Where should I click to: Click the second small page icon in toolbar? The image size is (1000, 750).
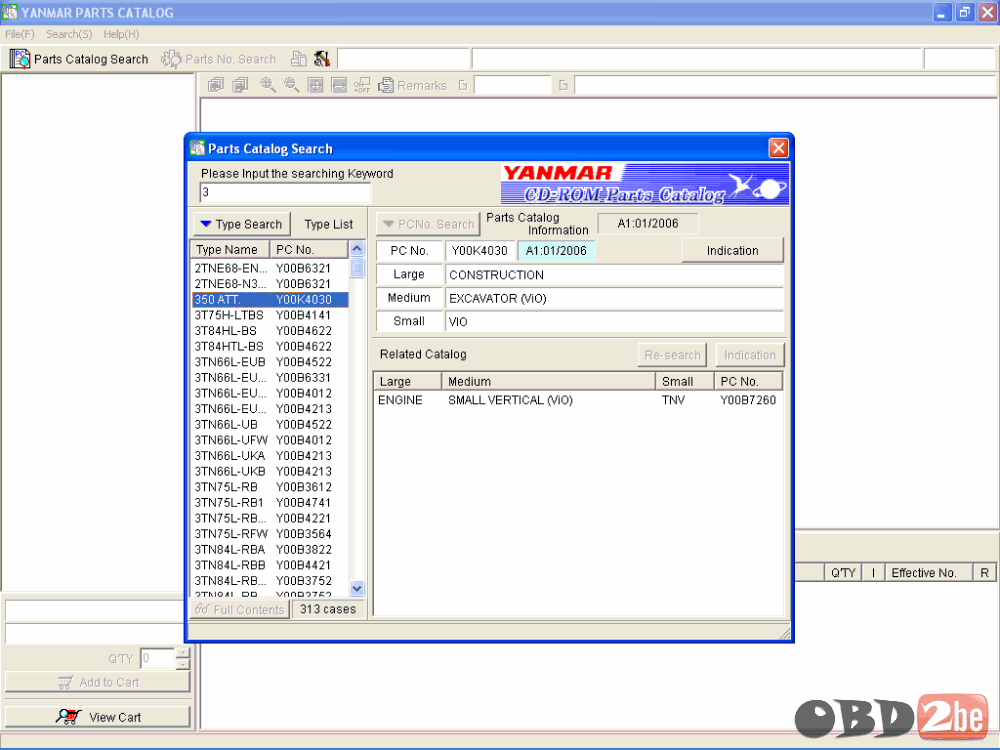click(x=563, y=85)
